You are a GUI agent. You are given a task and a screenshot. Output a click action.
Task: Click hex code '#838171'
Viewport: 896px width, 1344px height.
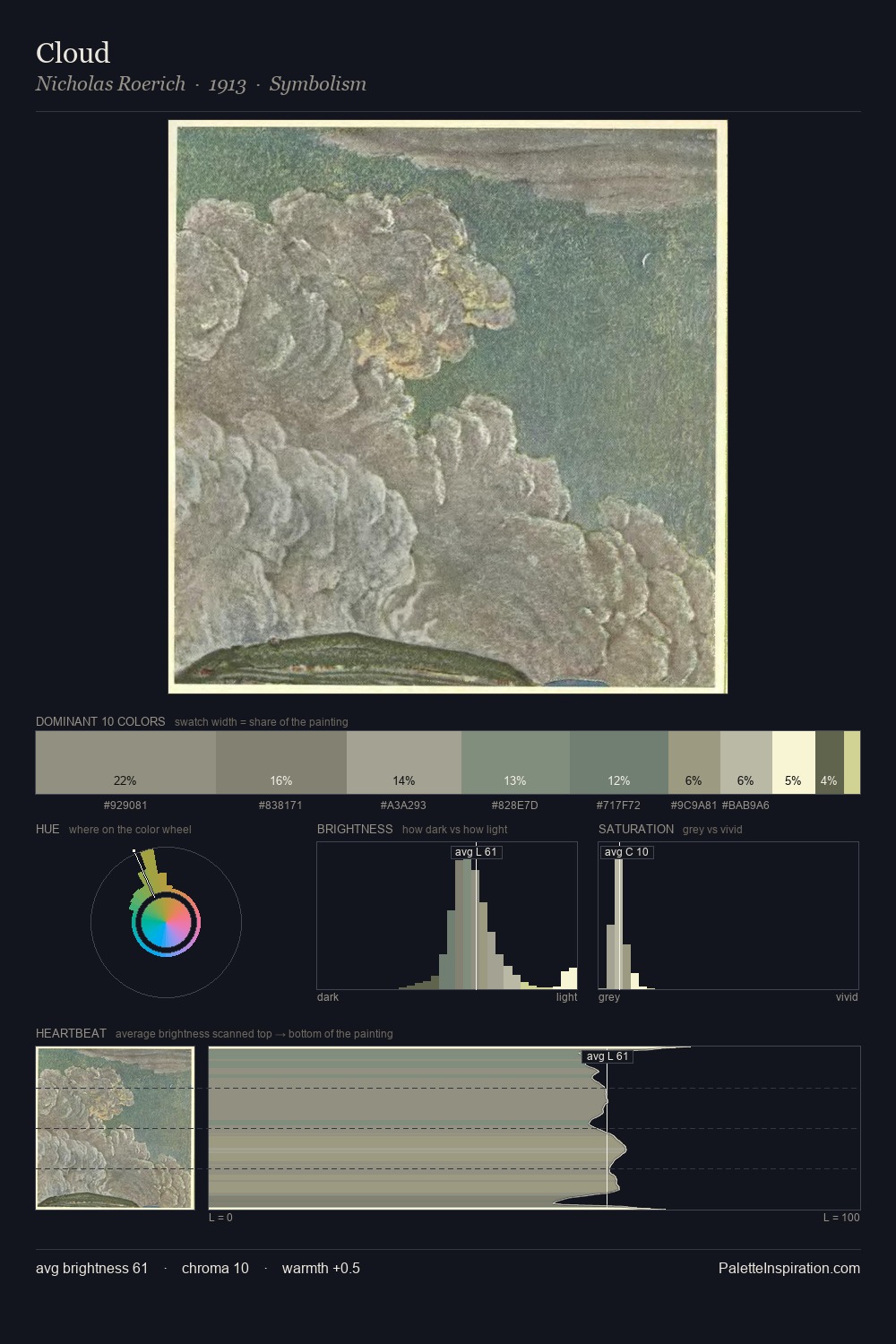coord(280,806)
